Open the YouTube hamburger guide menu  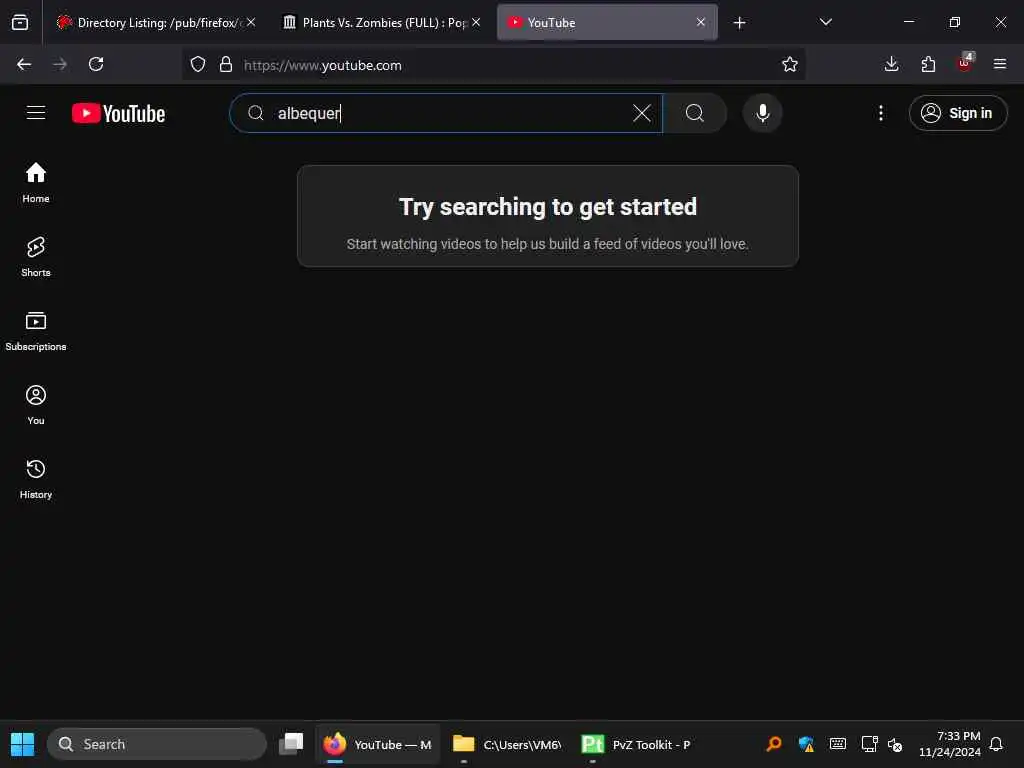click(x=36, y=113)
